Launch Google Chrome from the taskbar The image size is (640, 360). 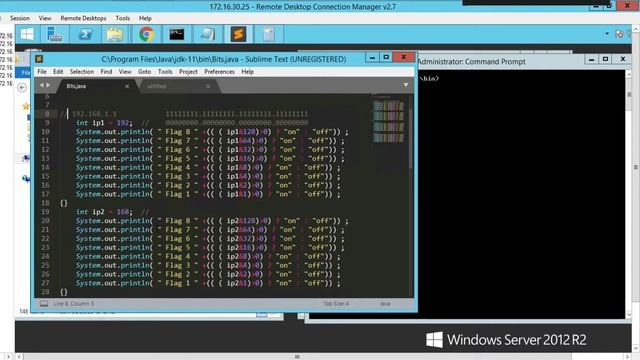146,34
